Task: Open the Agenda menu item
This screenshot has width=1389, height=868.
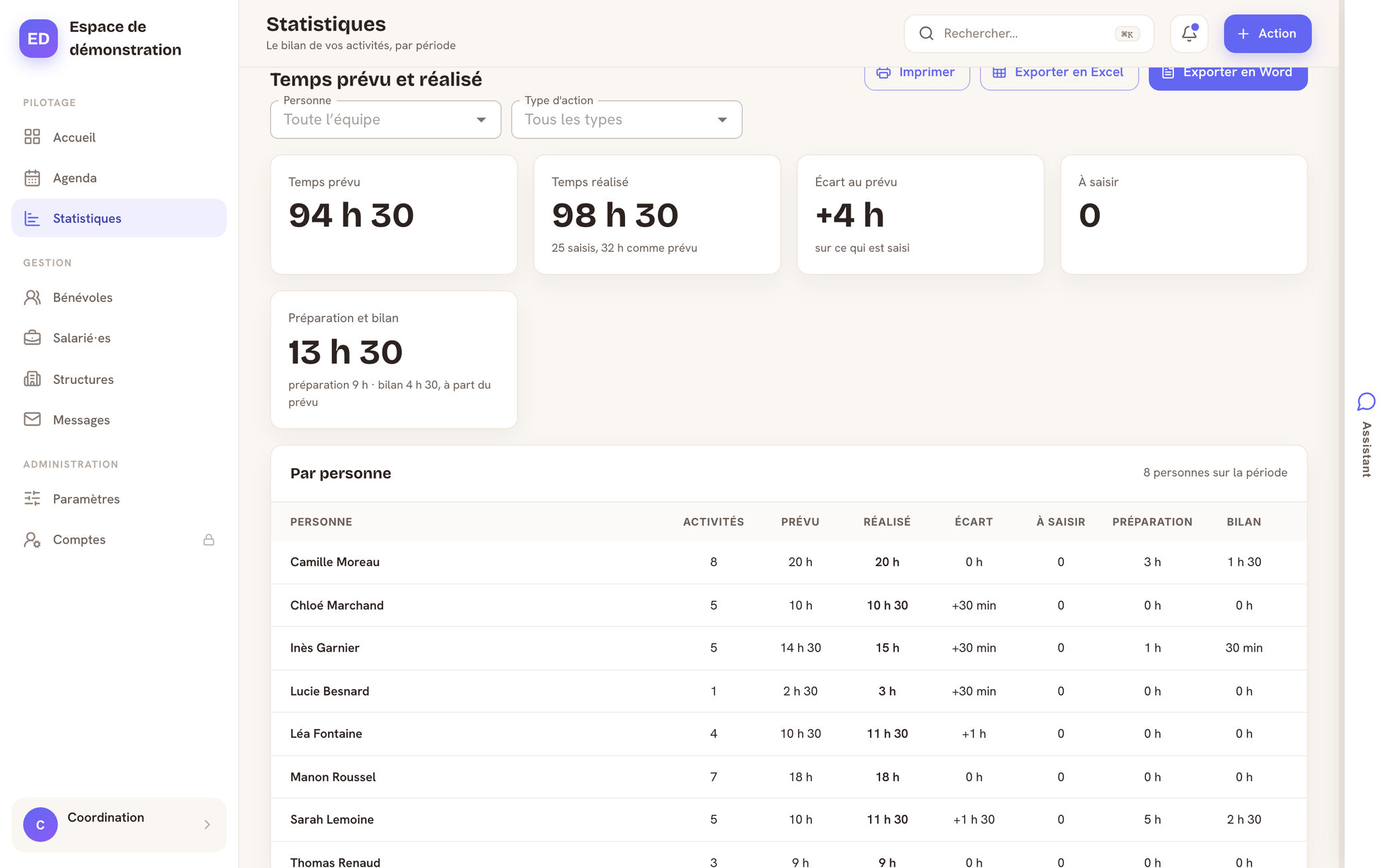Action: 119,178
